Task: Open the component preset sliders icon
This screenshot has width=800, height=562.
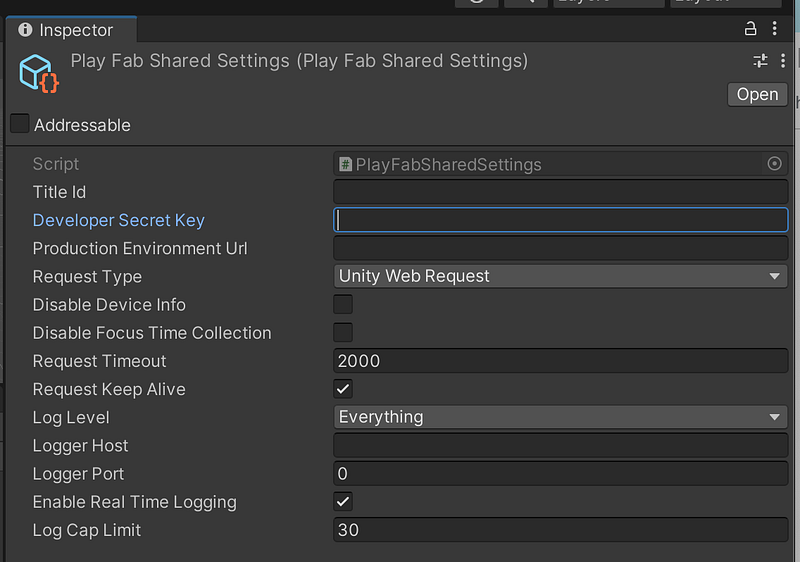Action: pyautogui.click(x=760, y=61)
